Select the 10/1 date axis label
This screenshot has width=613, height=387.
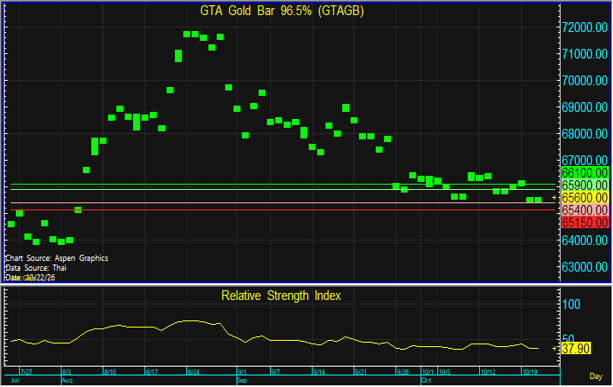tap(428, 372)
